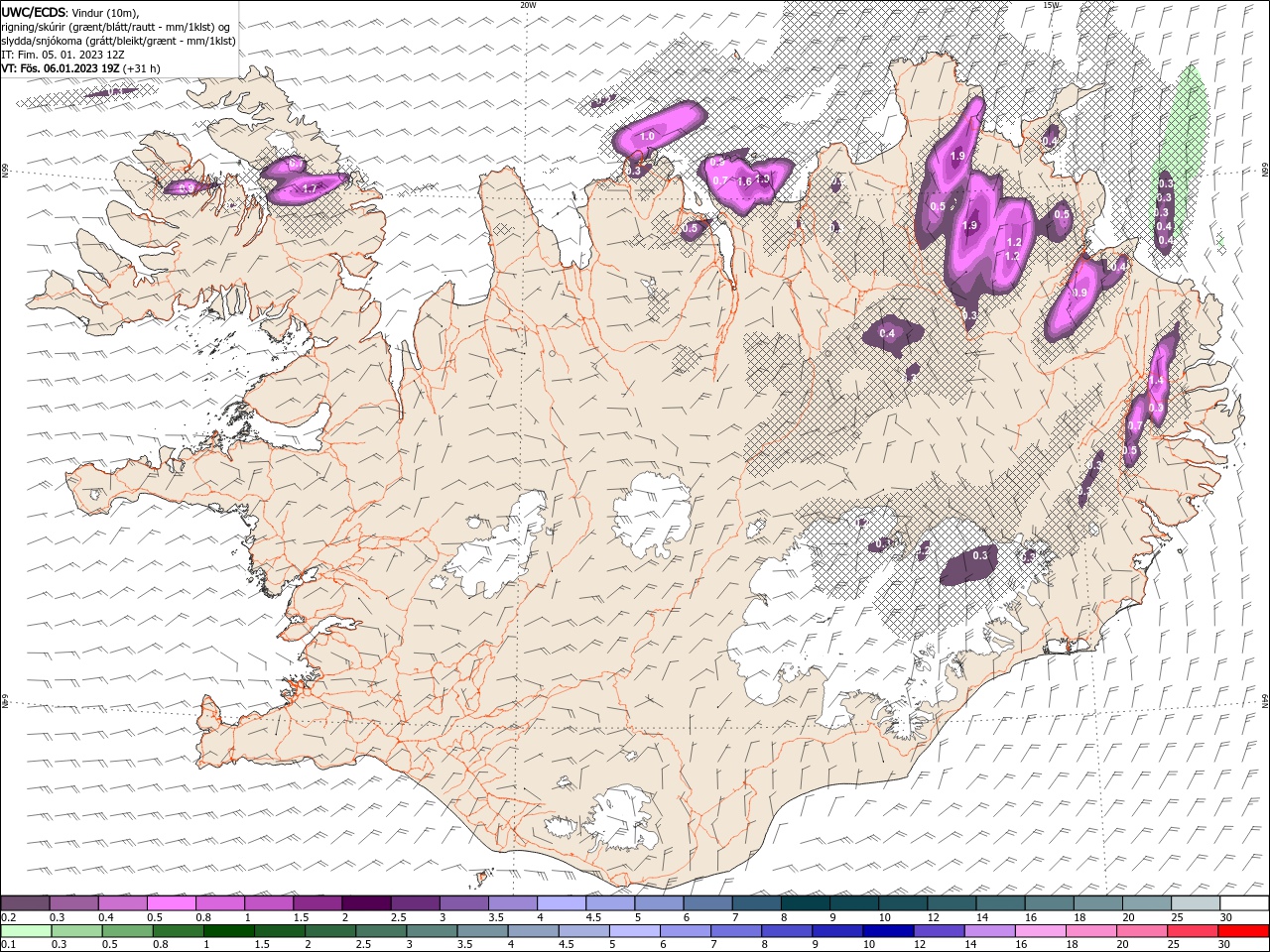This screenshot has height=952, width=1270.
Task: Click the "25" label in the top legend row
Action: (x=1178, y=917)
